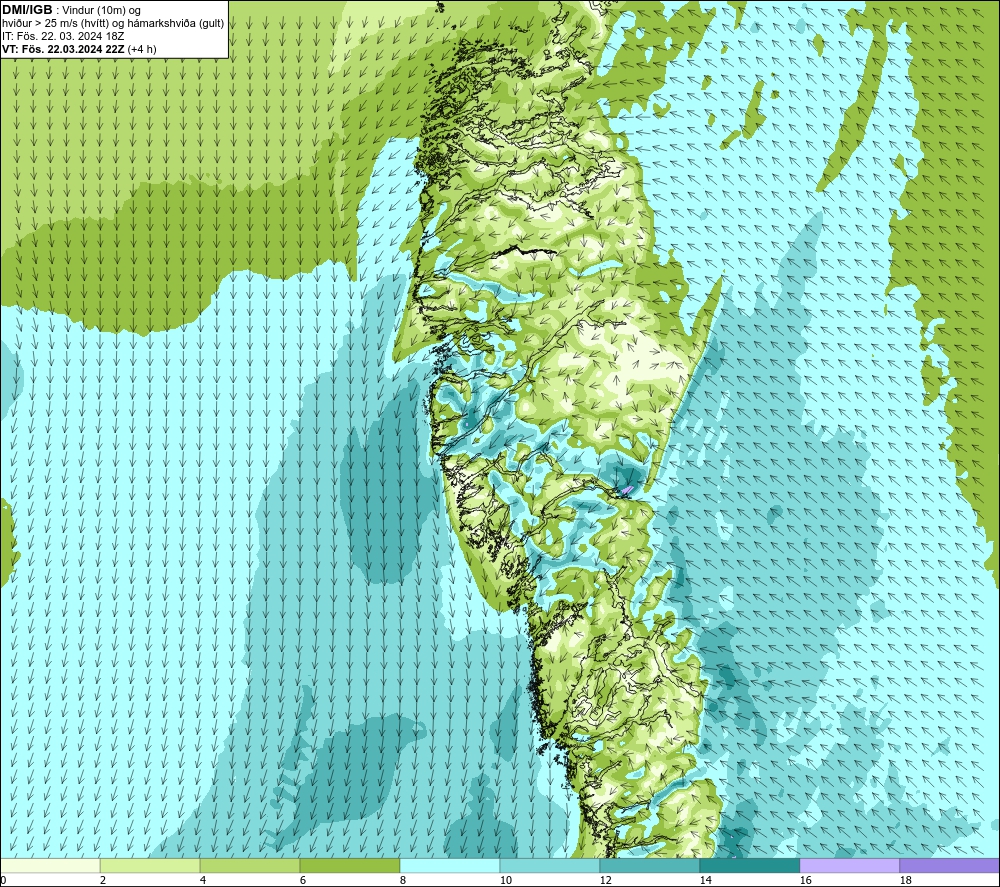Click the medium green 4–6 m/s legend swatch
Viewport: 1000px width, 887px height.
(250, 865)
